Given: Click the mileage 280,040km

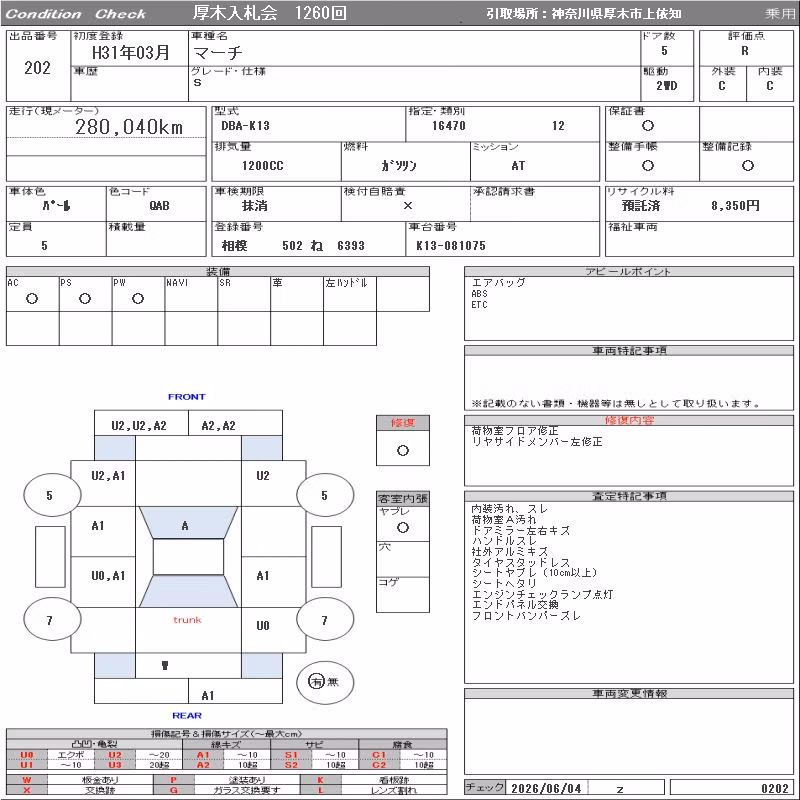Looking at the screenshot, I should coord(129,127).
